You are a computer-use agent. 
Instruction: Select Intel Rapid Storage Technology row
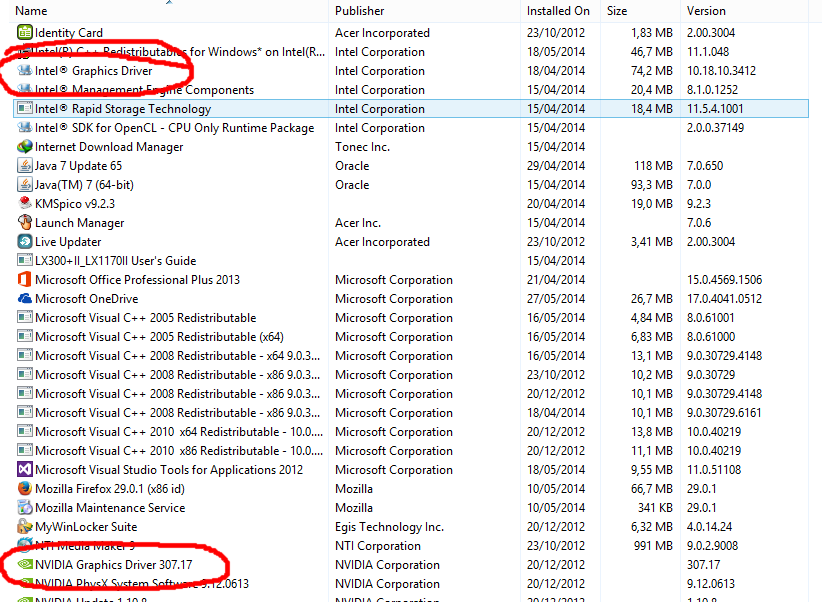pyautogui.click(x=410, y=109)
